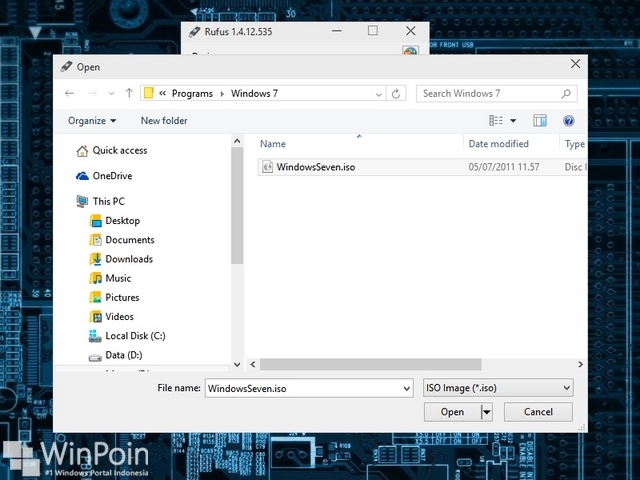Open the Videos folder
640x480 pixels.
point(119,317)
